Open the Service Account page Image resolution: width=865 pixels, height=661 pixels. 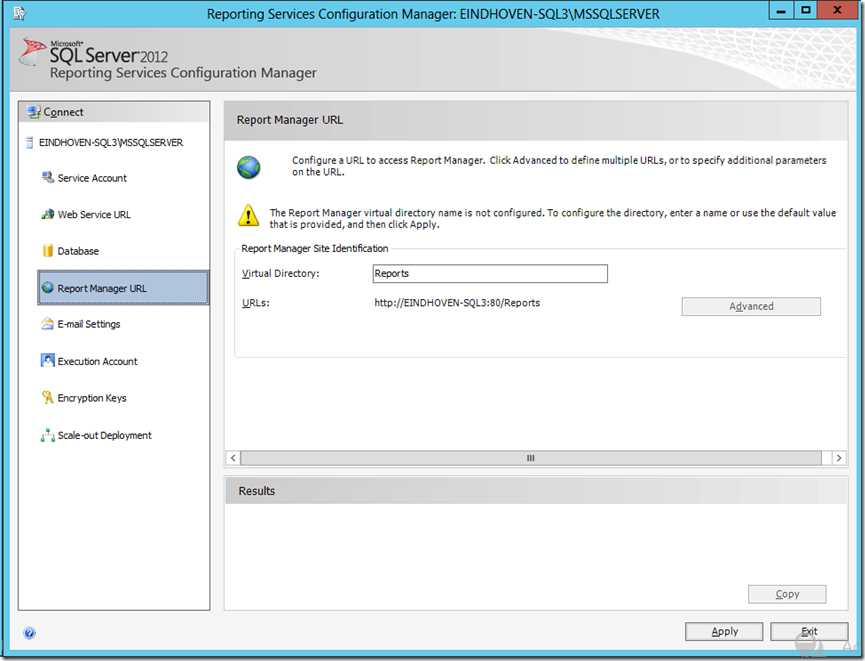point(92,178)
